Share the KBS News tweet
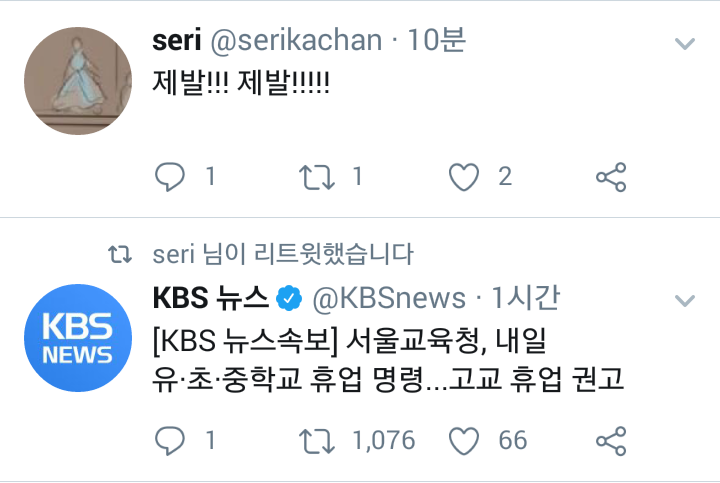Screen dimensions: 720x483 click(x=611, y=440)
